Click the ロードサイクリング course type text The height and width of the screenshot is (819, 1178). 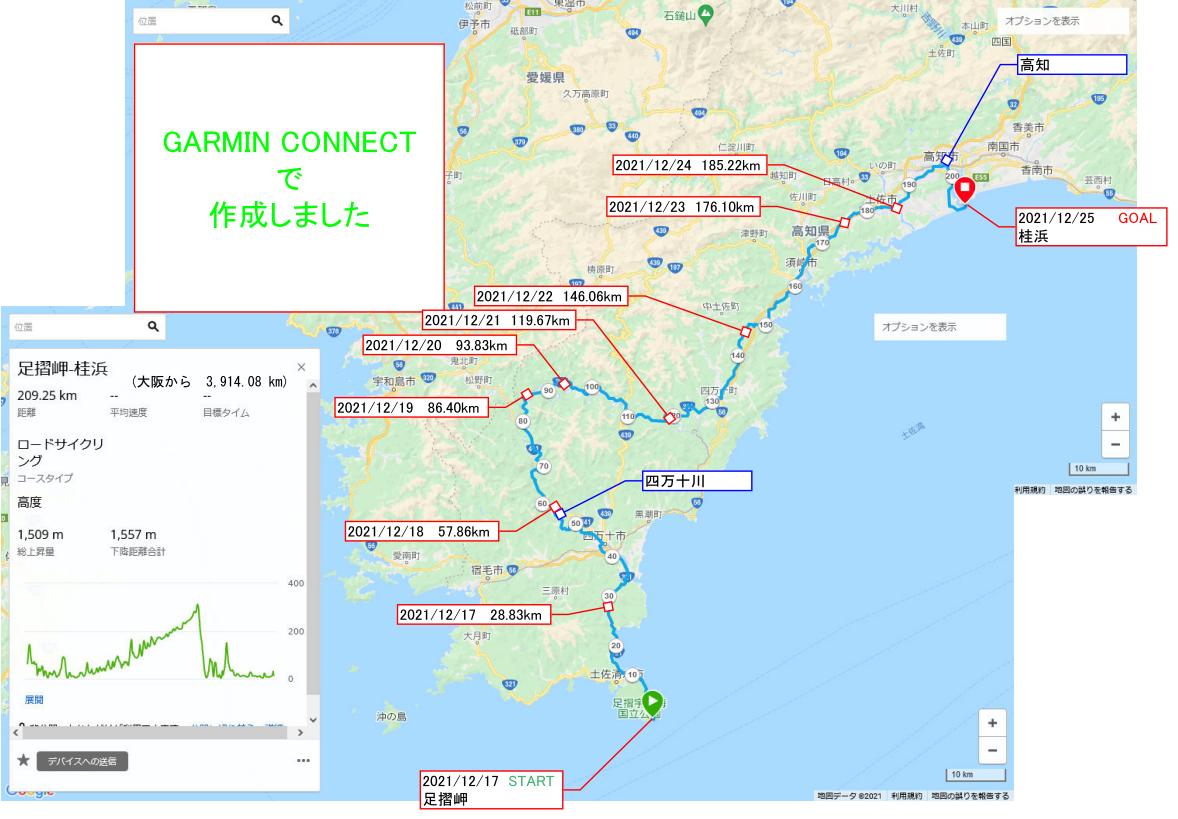click(60, 452)
